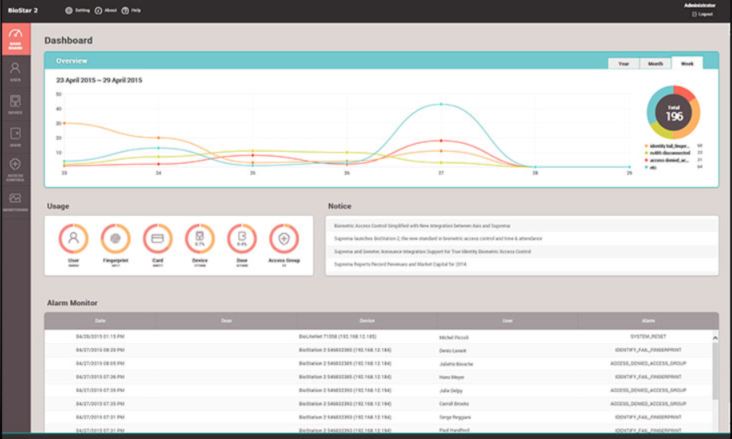Click the Access Group usage icon
Screen dimensions: 732x439
click(x=284, y=240)
